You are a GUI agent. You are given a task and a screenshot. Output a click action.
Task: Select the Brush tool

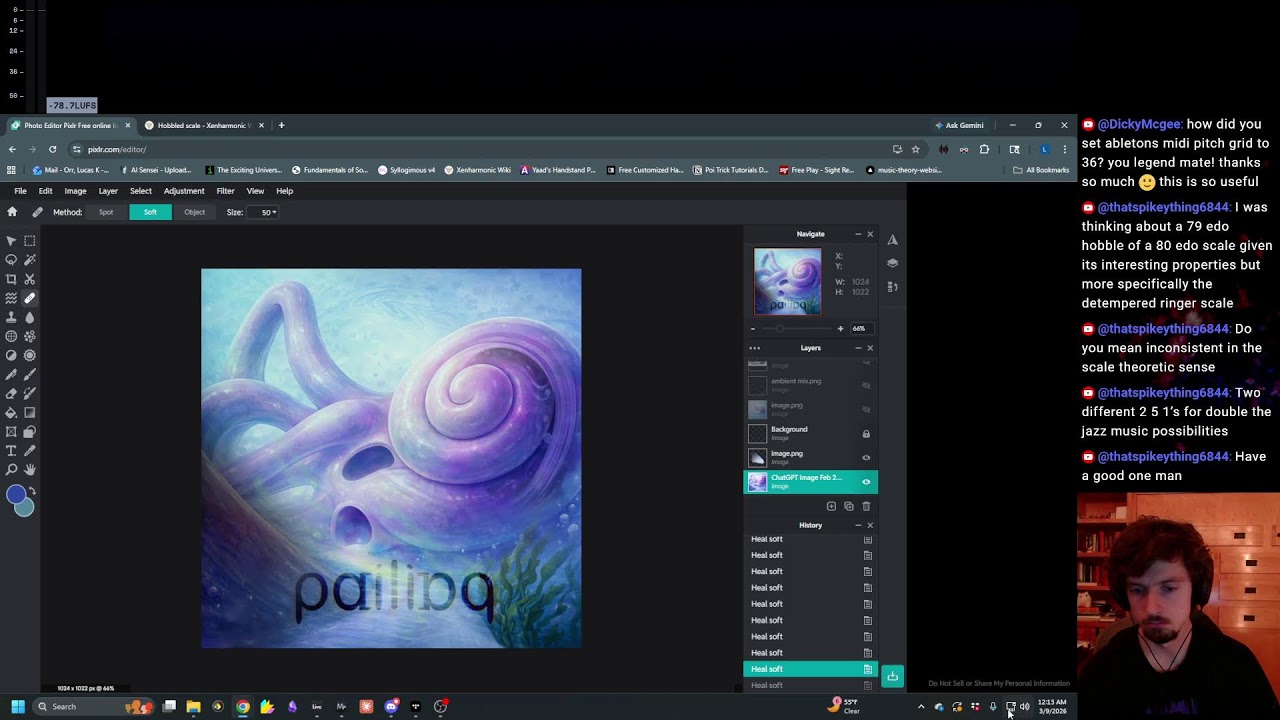pos(30,374)
